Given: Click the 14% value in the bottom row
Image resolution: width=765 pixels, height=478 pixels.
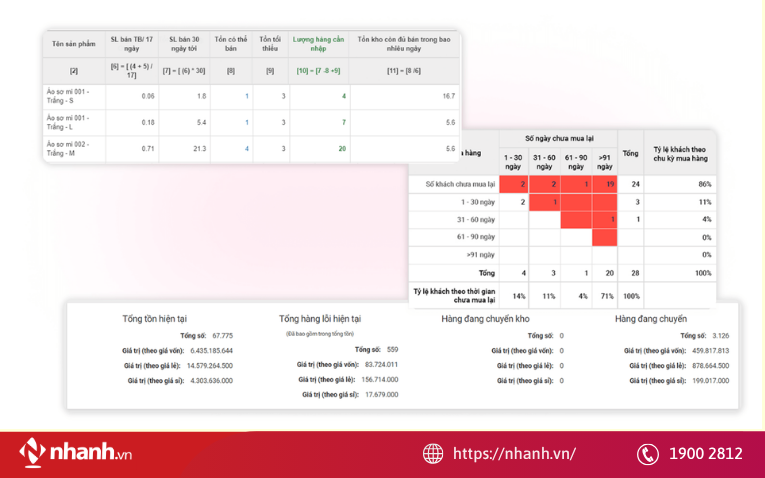Looking at the screenshot, I should click(x=519, y=296).
